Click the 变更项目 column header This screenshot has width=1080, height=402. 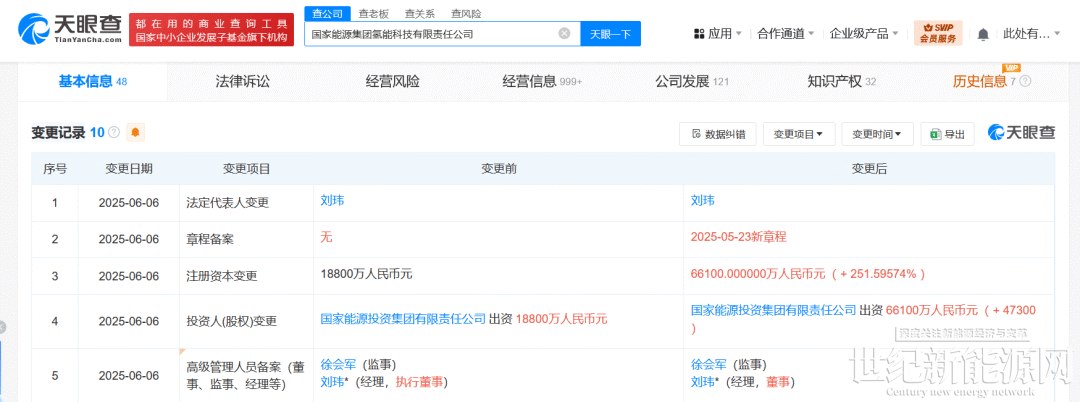coord(247,169)
